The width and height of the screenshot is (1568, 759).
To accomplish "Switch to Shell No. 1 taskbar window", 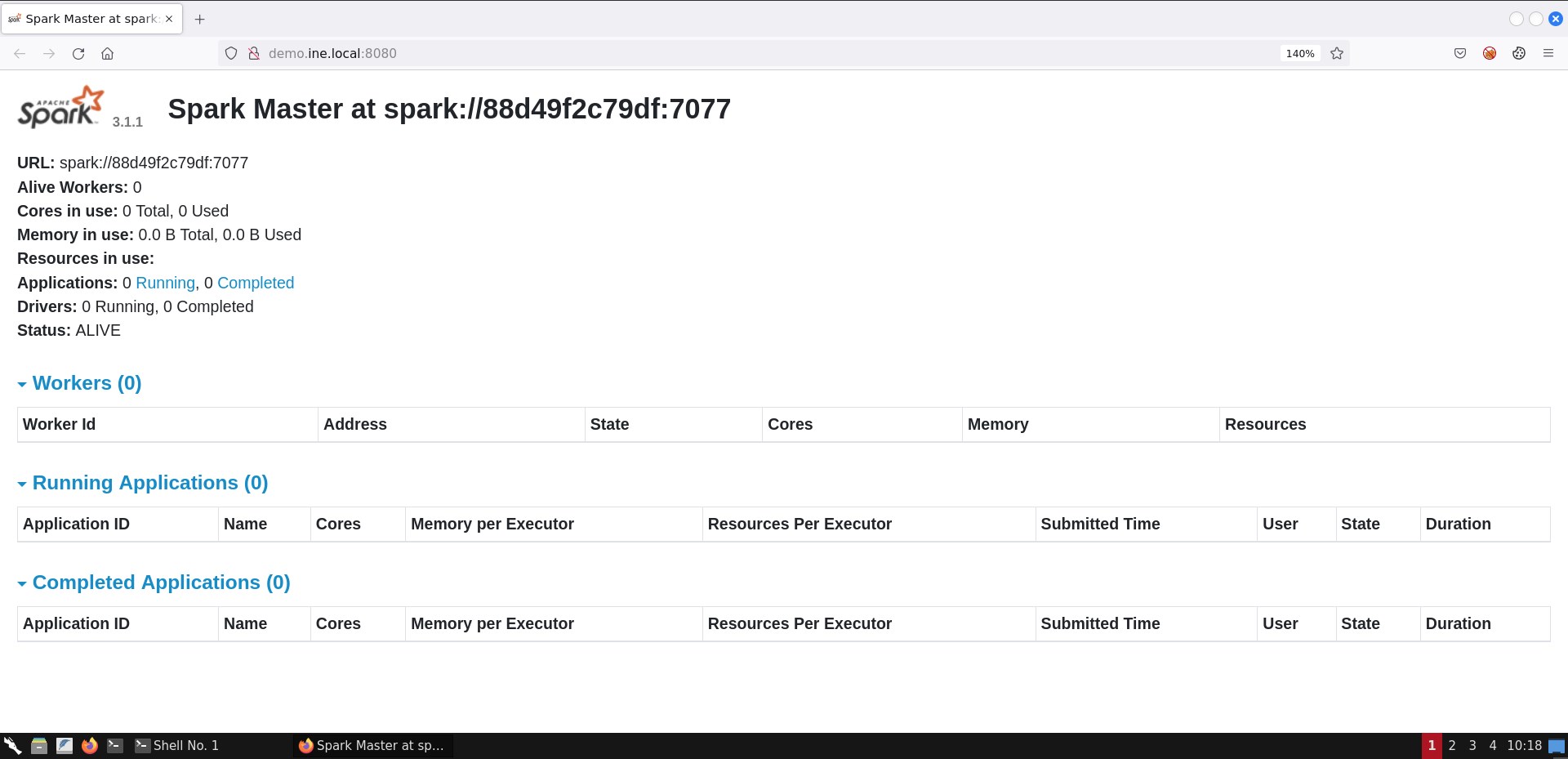I will click(x=210, y=745).
